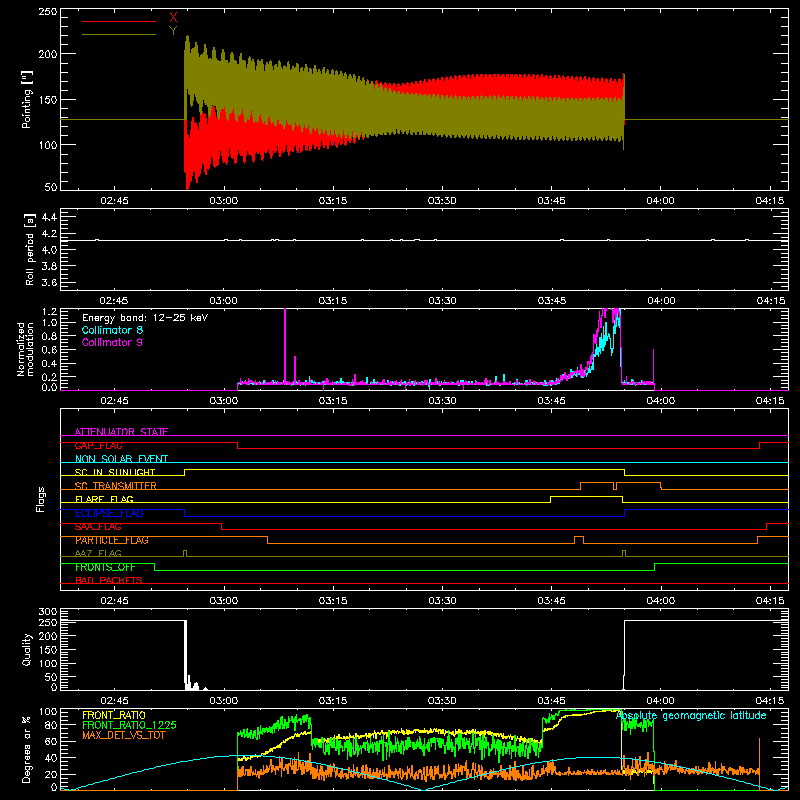Image resolution: width=800 pixels, height=800 pixels.
Task: Click the 1.2 tick on modulation axis
Action: pyautogui.click(x=49, y=311)
